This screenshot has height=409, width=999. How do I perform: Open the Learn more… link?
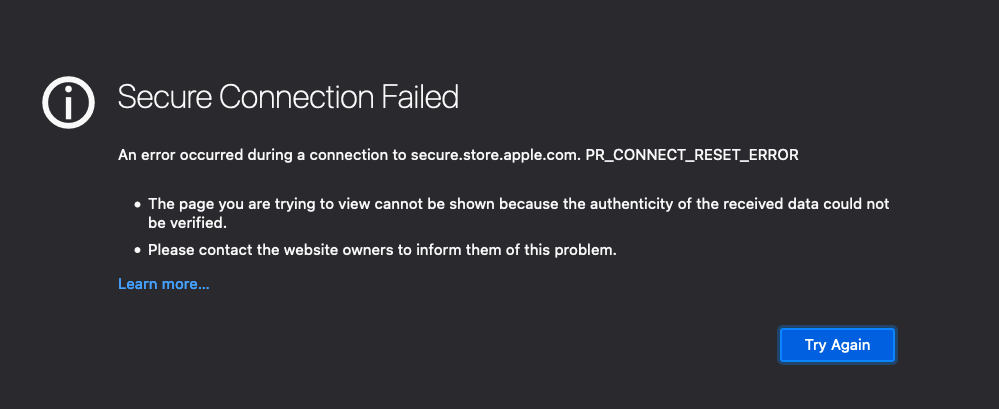164,284
